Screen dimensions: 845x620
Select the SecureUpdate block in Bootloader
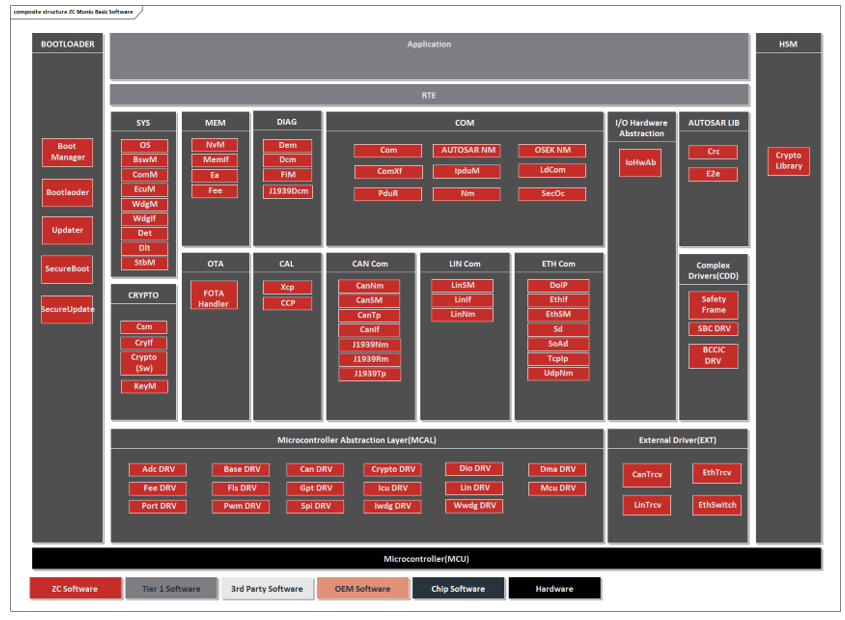(x=67, y=309)
